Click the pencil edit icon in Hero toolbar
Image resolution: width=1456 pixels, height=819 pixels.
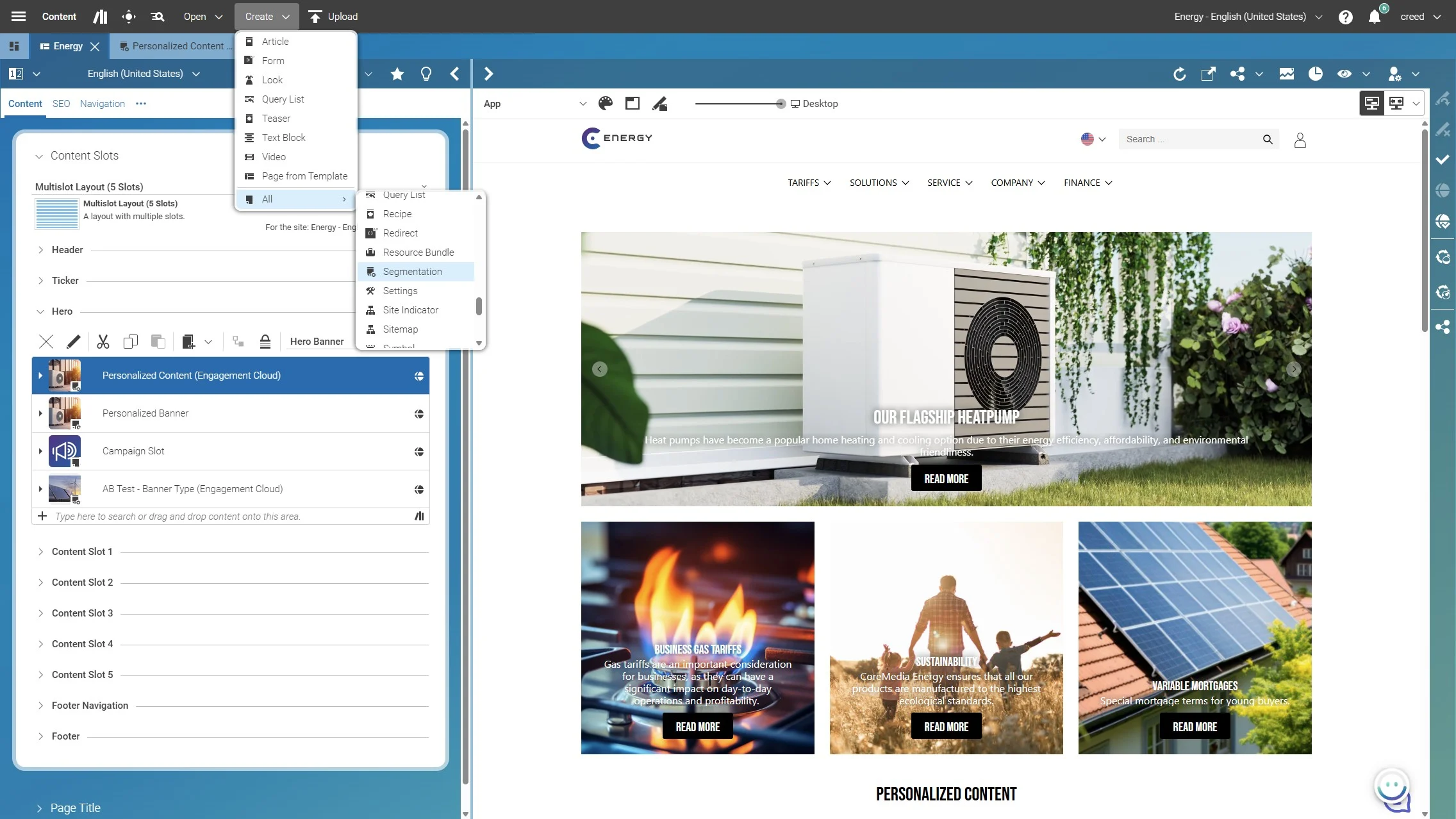click(74, 342)
